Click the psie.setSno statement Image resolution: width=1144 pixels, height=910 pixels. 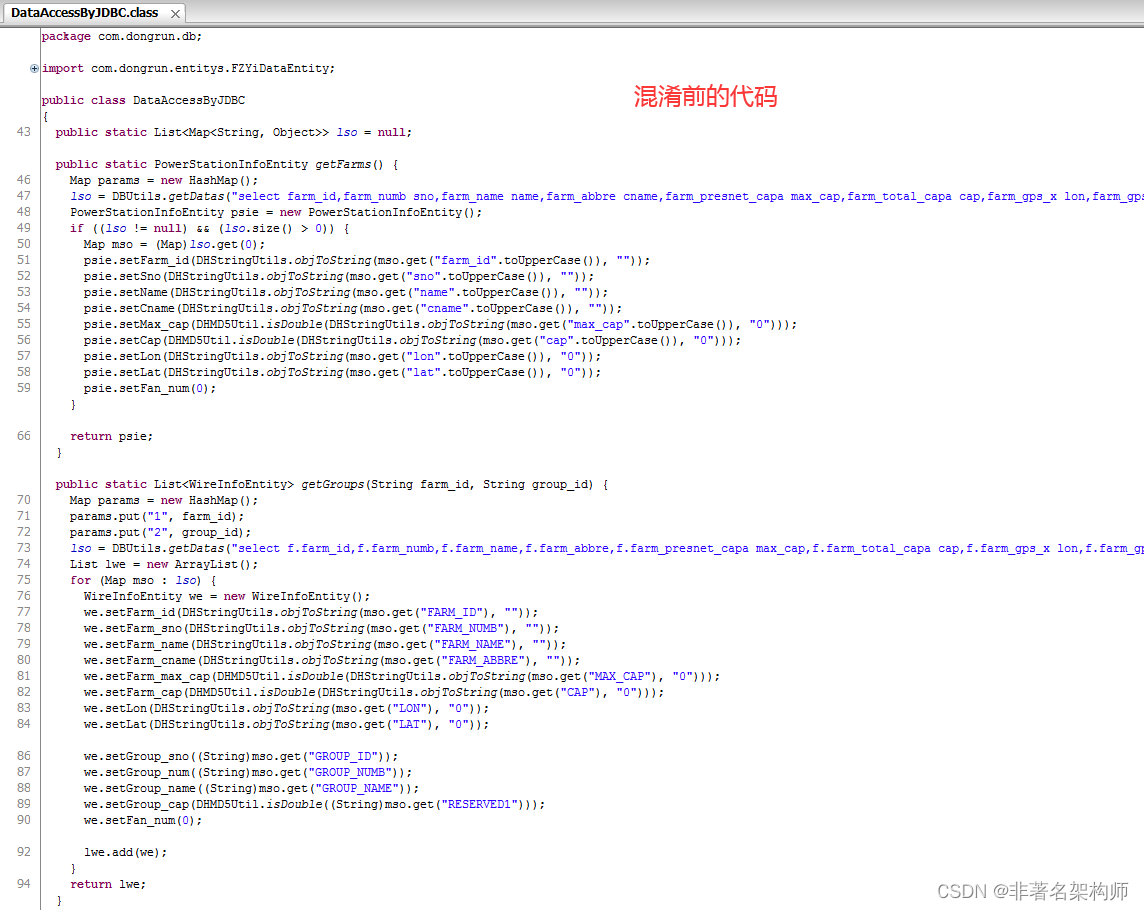(339, 277)
